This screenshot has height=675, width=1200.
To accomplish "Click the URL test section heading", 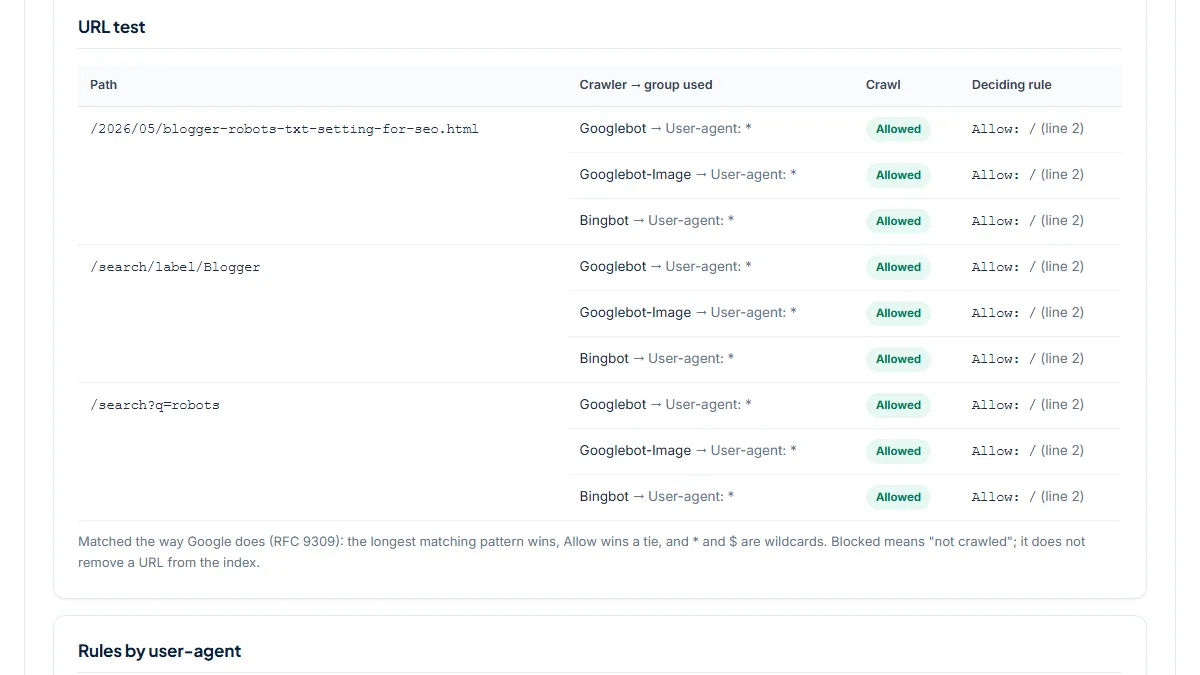I will point(111,27).
